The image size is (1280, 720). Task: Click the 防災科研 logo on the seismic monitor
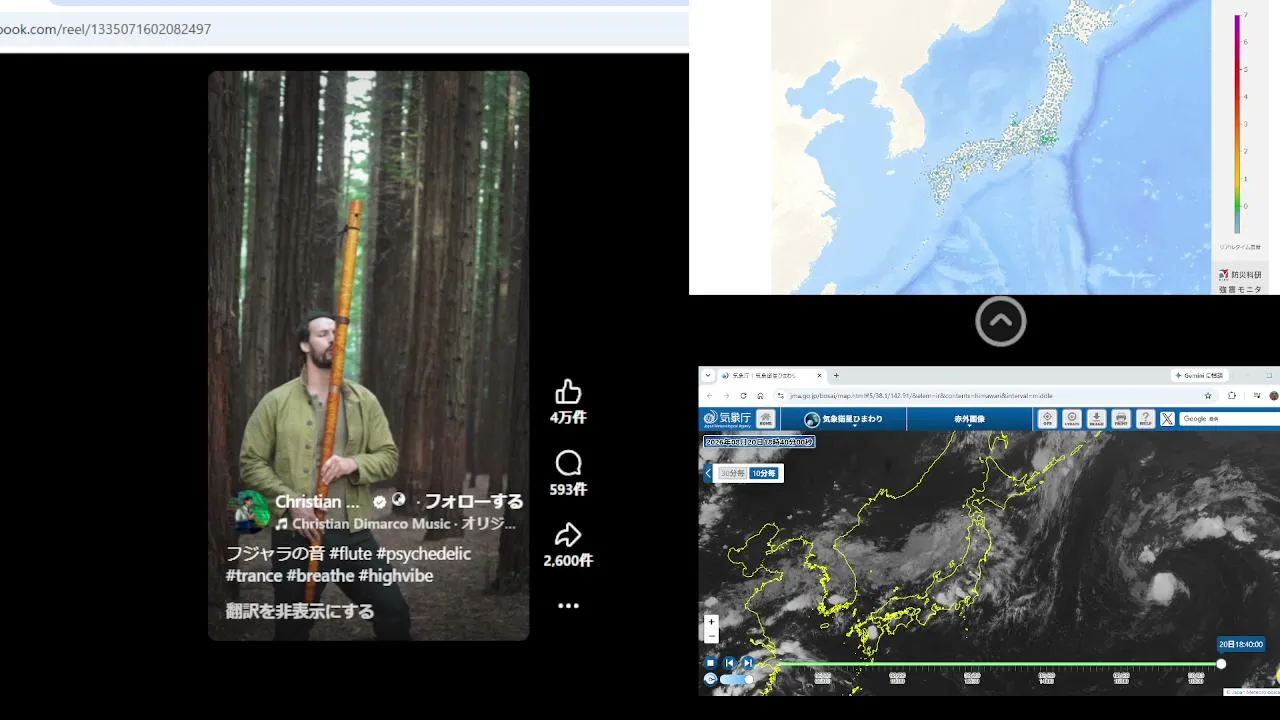[x=1240, y=275]
